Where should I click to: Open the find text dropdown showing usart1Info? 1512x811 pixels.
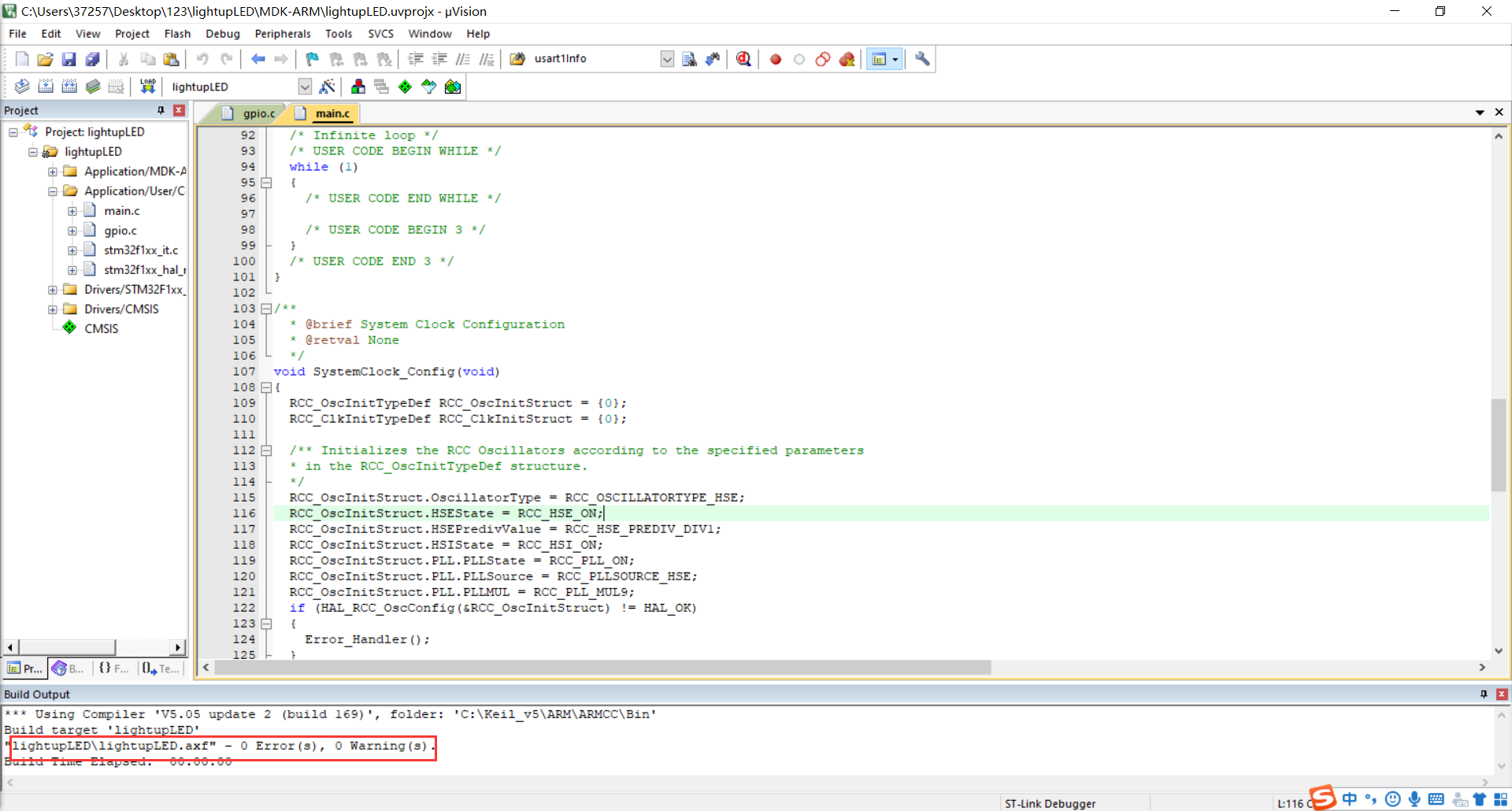point(667,59)
